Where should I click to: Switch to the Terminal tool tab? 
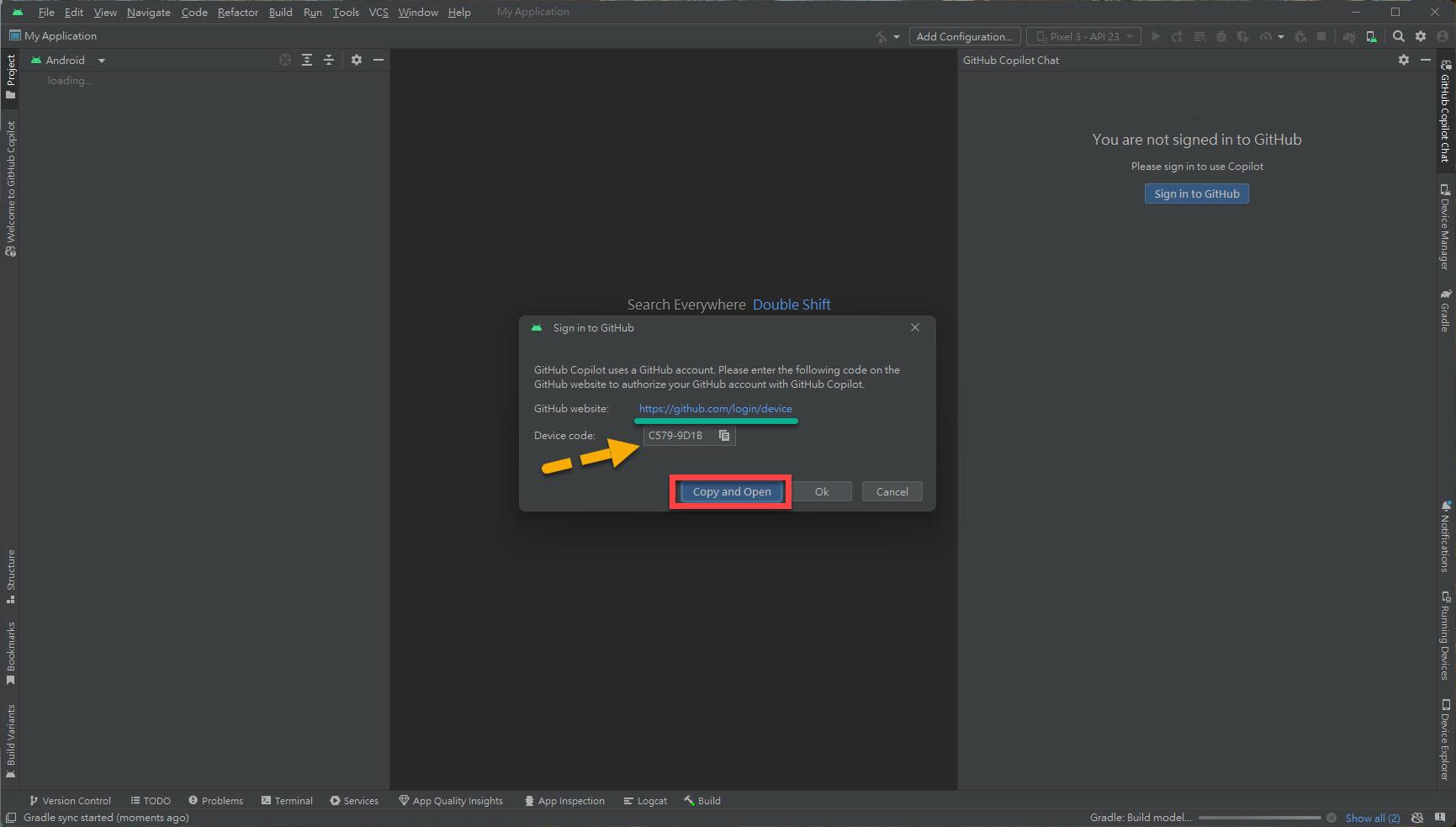[x=287, y=801]
